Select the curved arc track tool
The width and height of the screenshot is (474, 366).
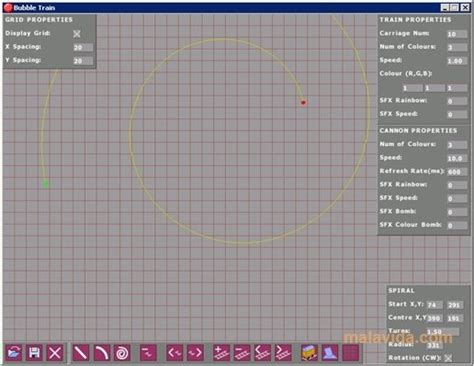(x=101, y=352)
